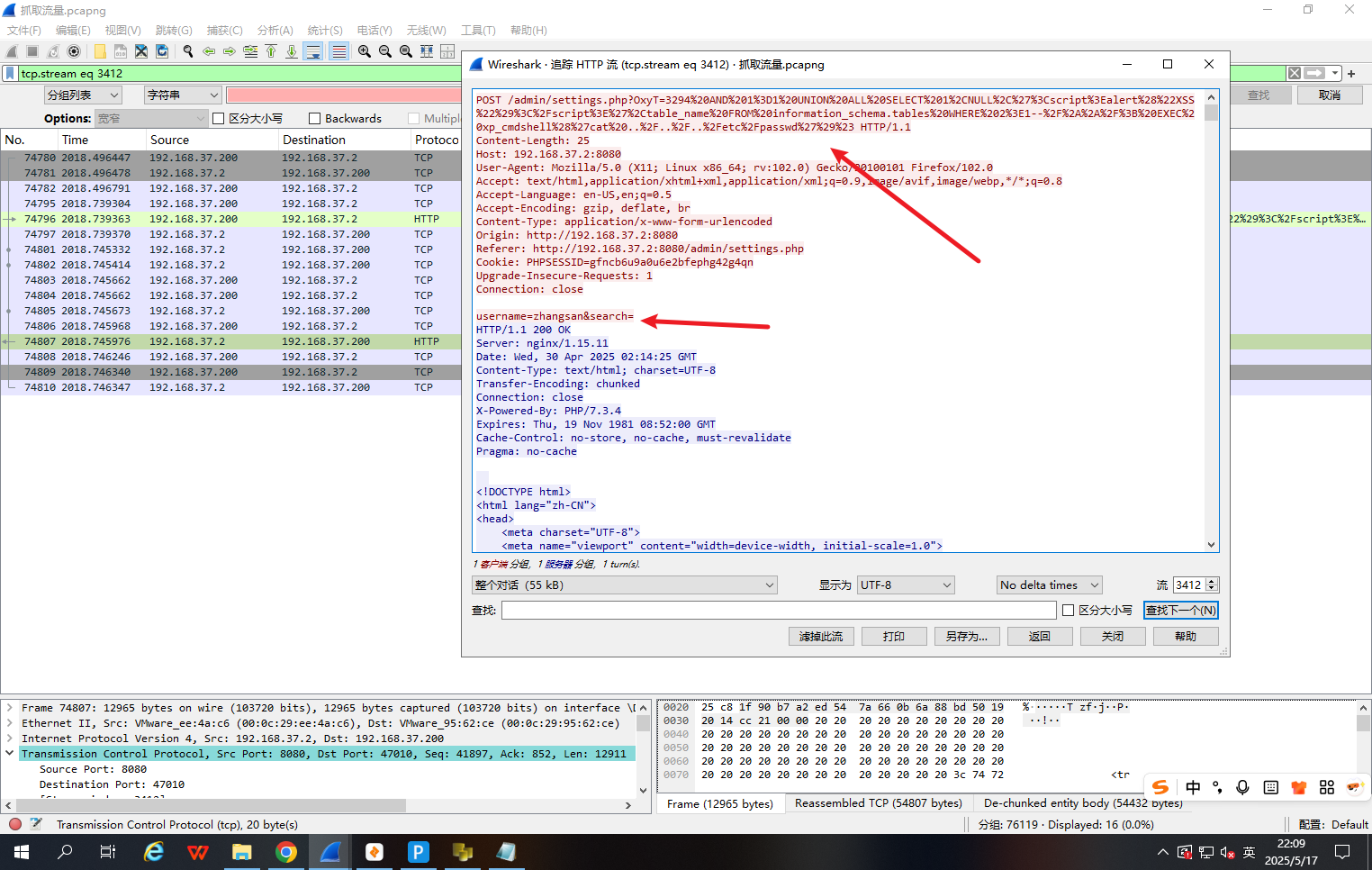Screen dimensions: 1372x870
Task: Click the find packet magnifier icon
Action: click(188, 51)
